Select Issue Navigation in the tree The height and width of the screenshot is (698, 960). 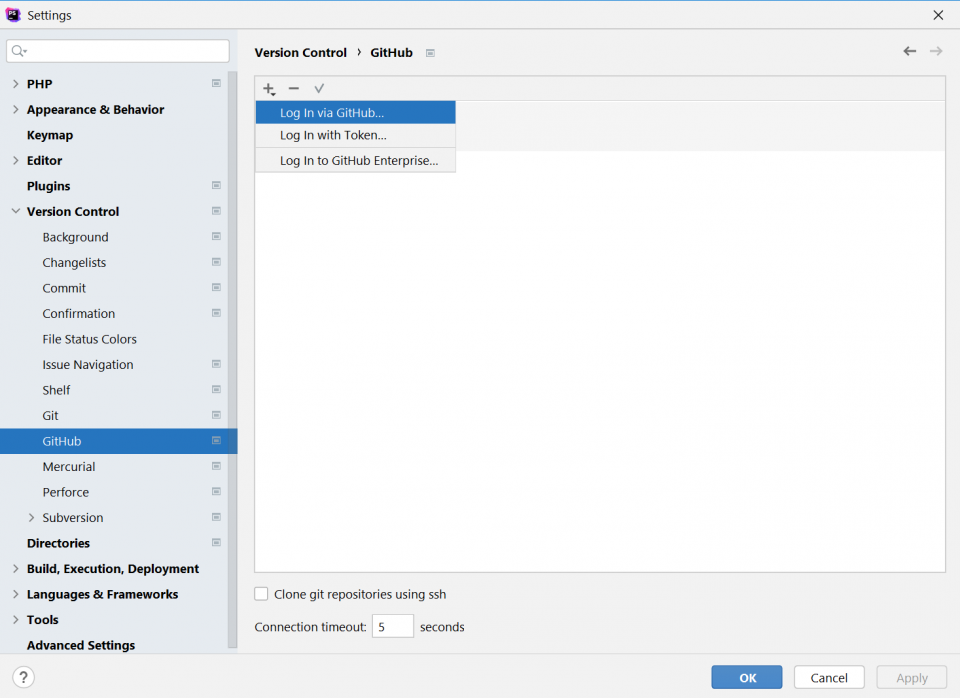[88, 365]
